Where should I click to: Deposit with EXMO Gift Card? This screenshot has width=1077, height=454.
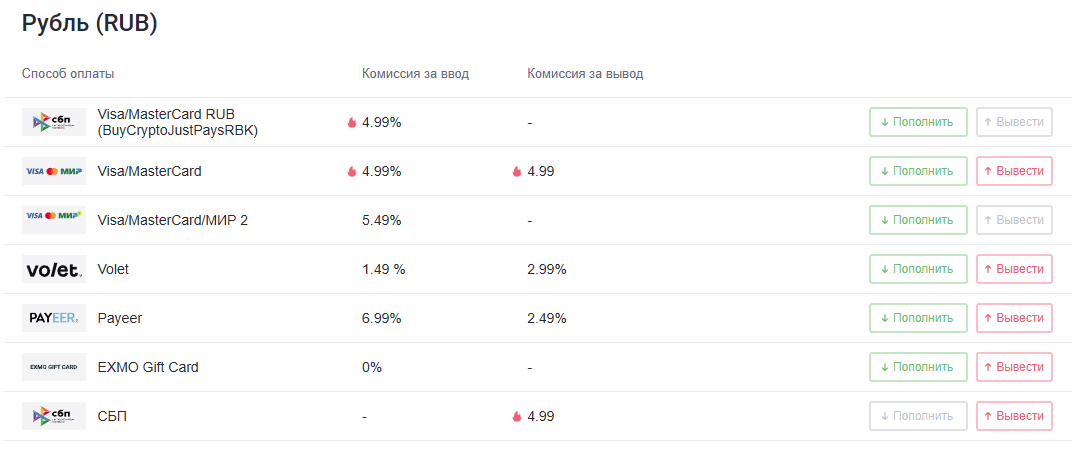click(x=918, y=367)
